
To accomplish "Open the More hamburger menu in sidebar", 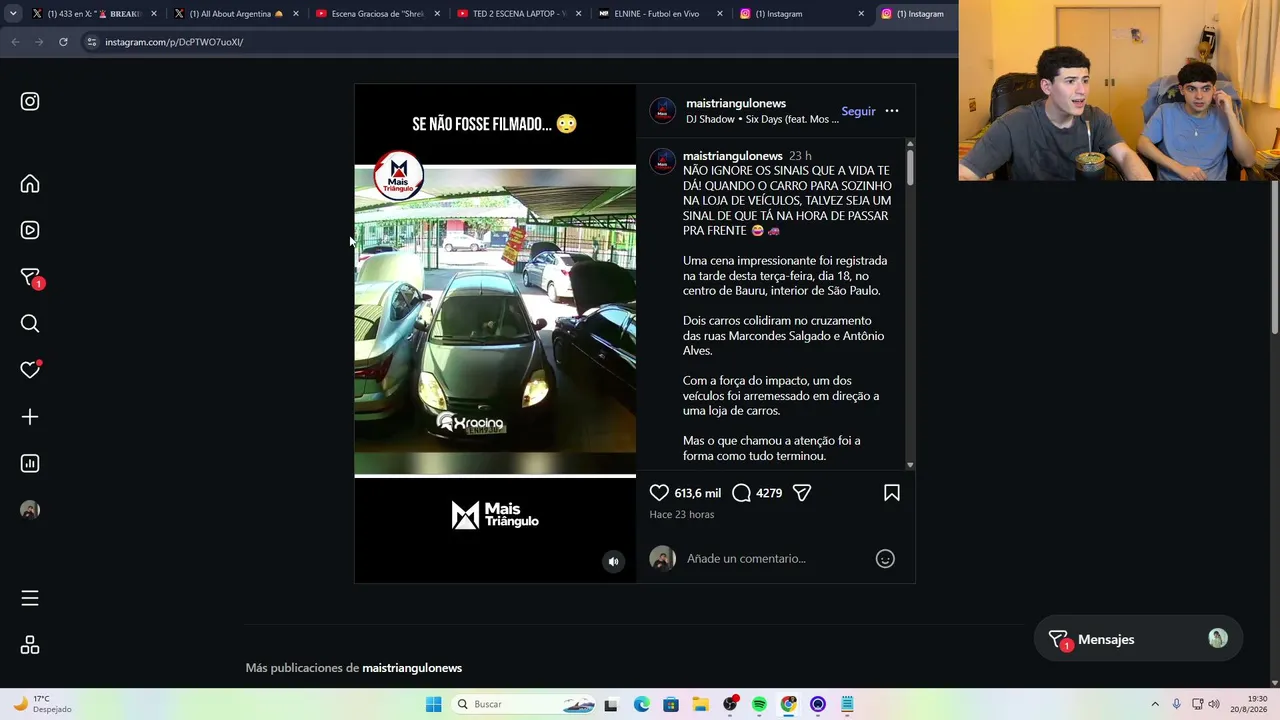I will 30,598.
